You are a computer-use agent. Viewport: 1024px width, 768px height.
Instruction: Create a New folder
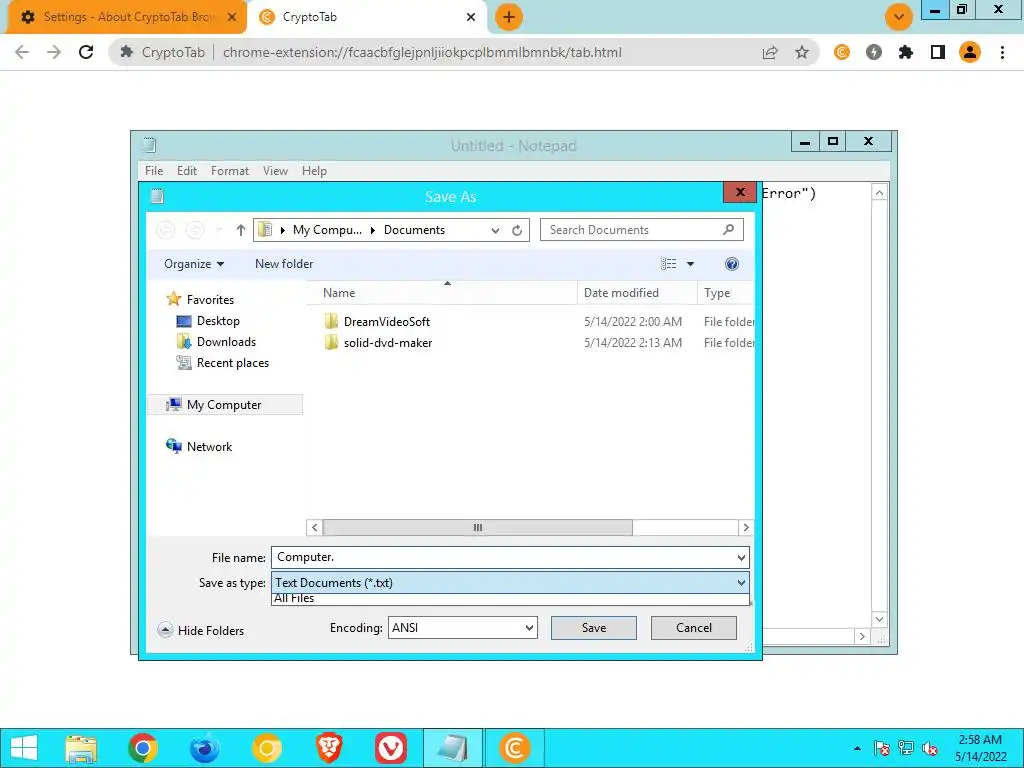[x=284, y=264]
